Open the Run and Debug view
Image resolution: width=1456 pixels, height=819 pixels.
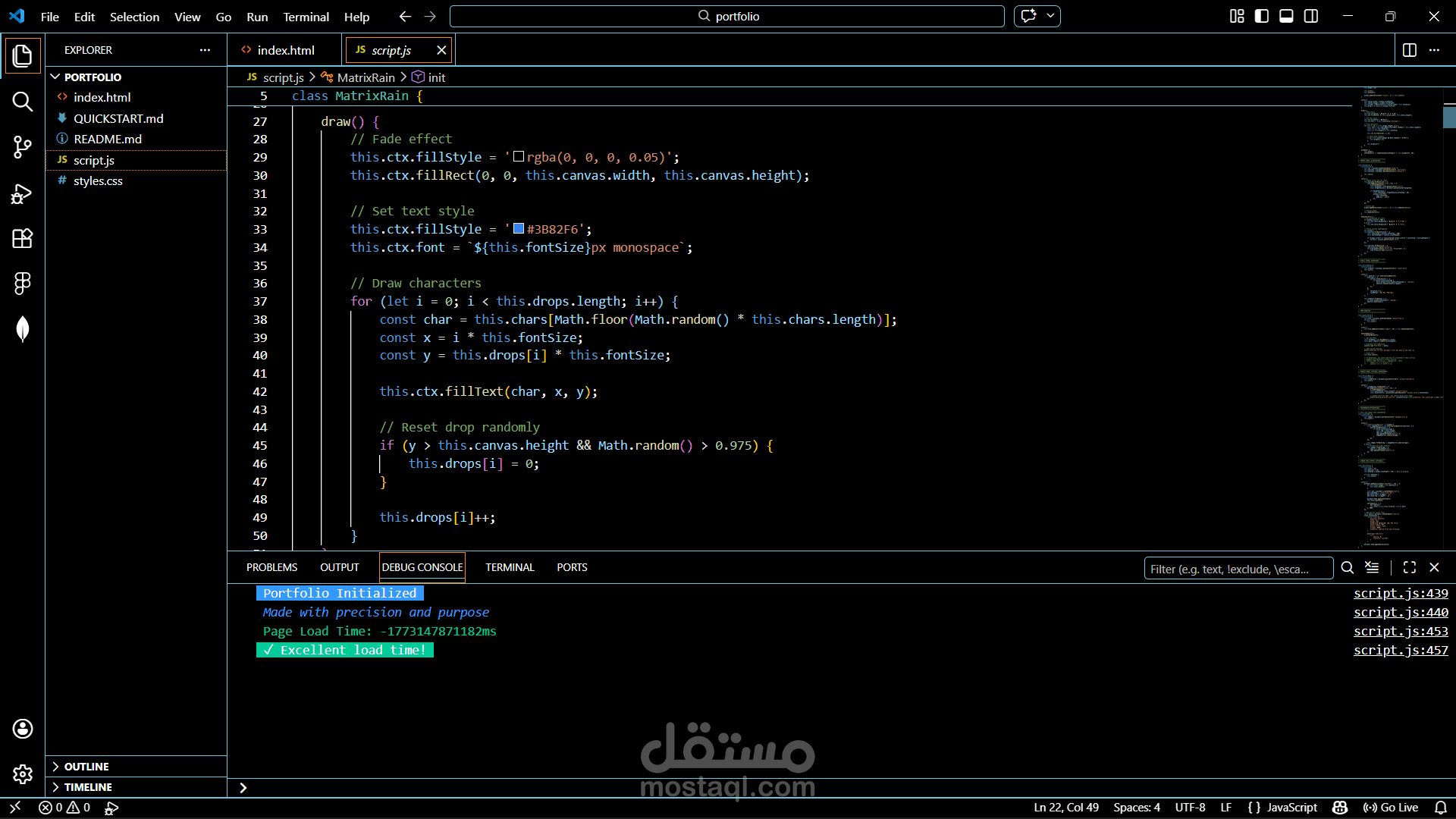pyautogui.click(x=22, y=193)
